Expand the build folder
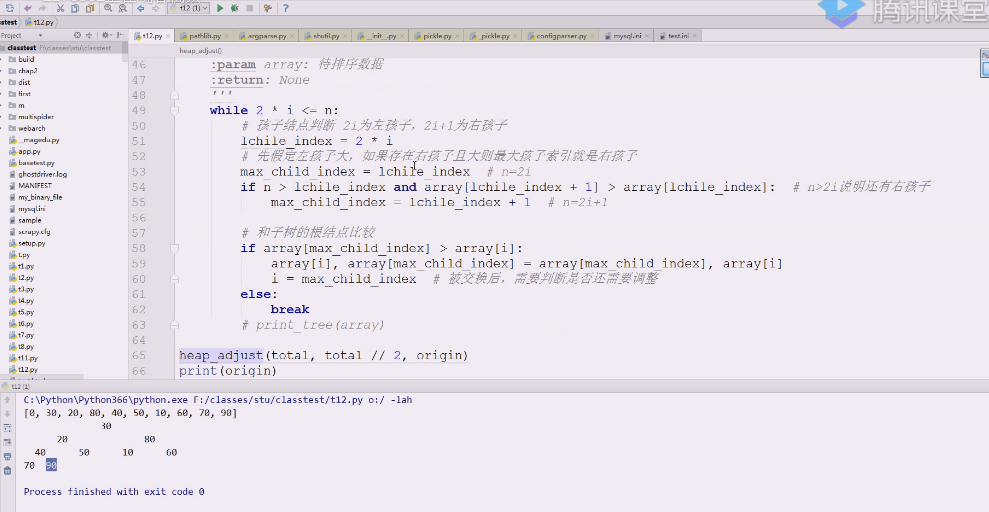This screenshot has height=512, width=989. tap(2, 59)
